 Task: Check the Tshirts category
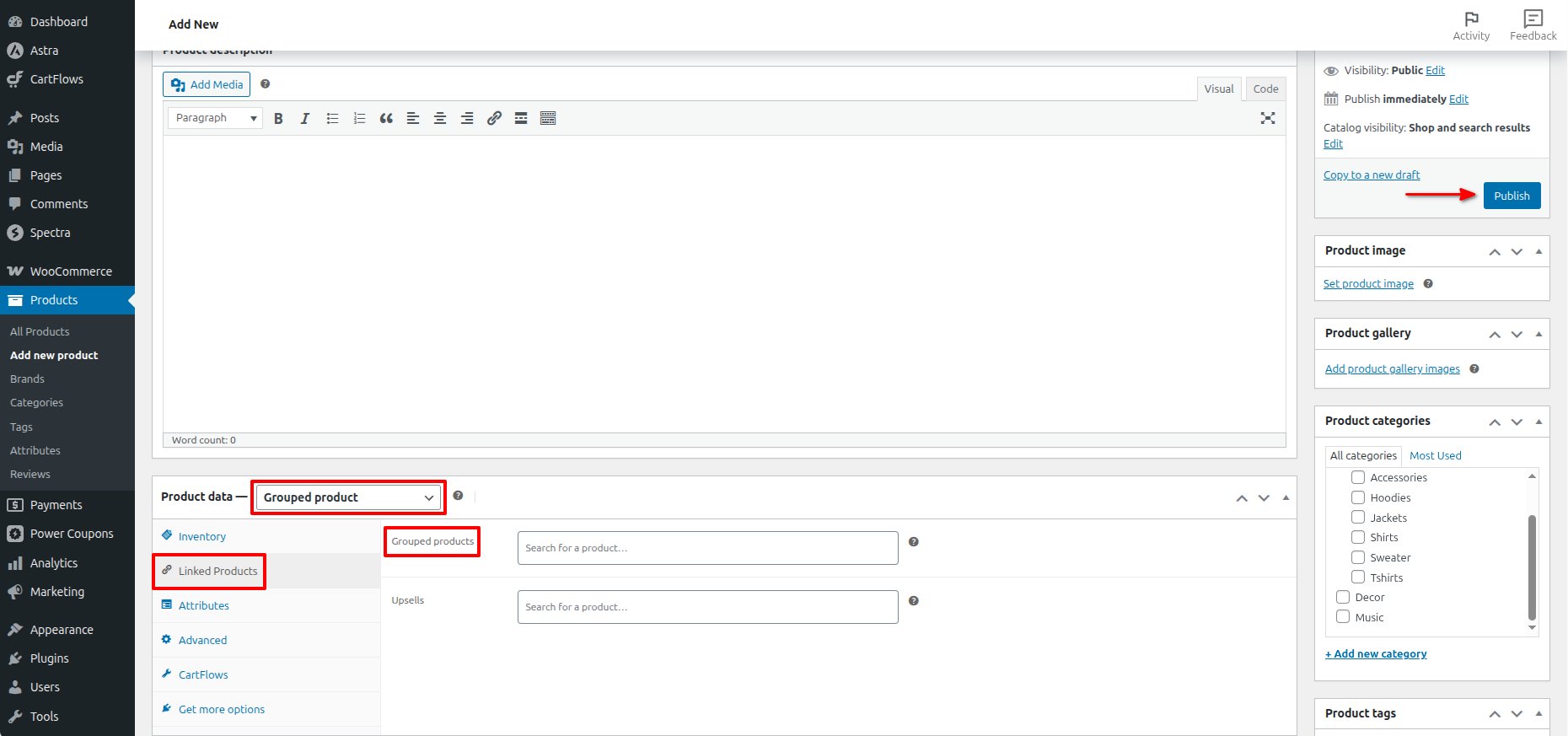[x=1358, y=577]
